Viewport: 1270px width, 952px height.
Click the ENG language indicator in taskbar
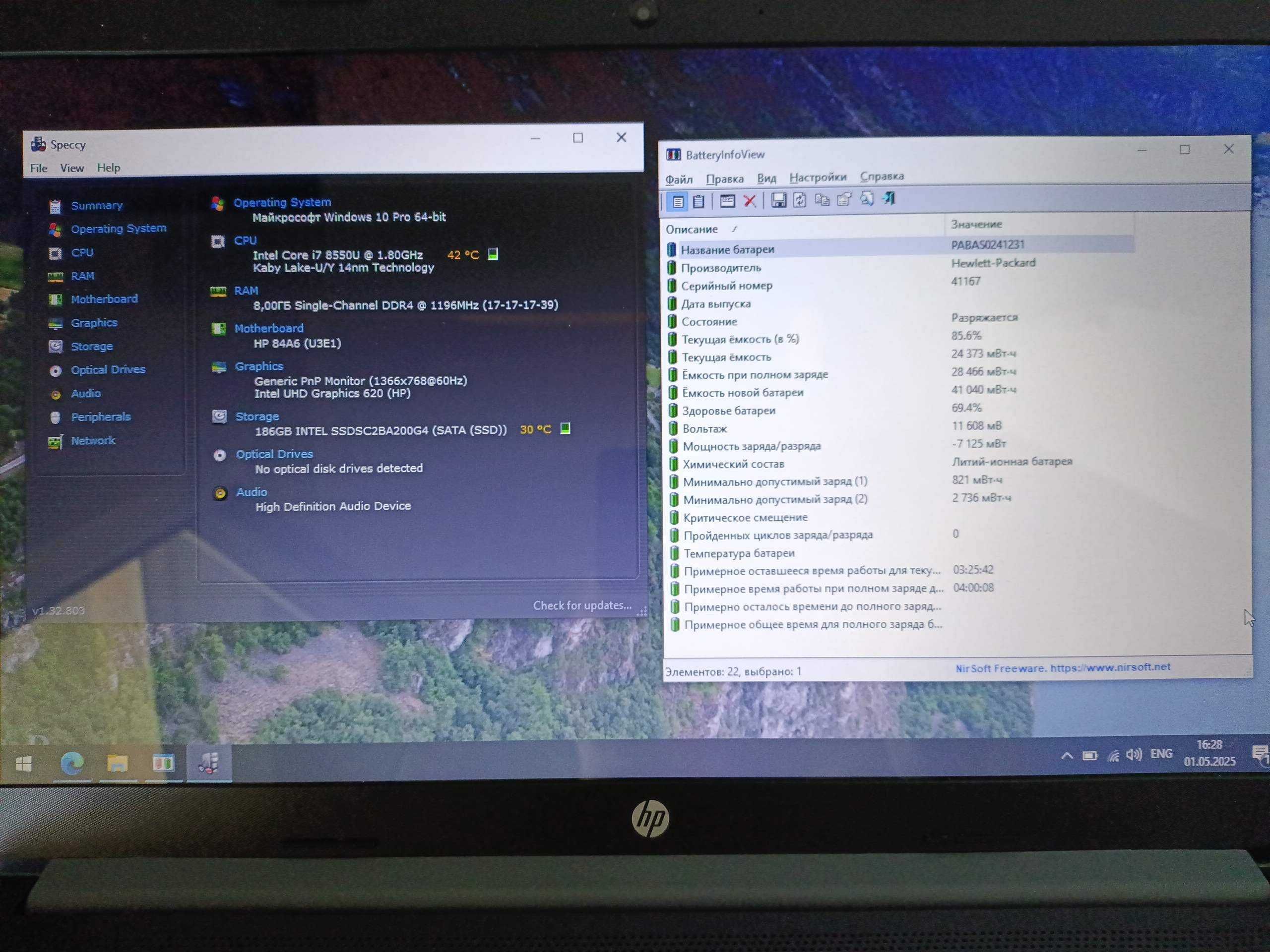(x=1161, y=754)
